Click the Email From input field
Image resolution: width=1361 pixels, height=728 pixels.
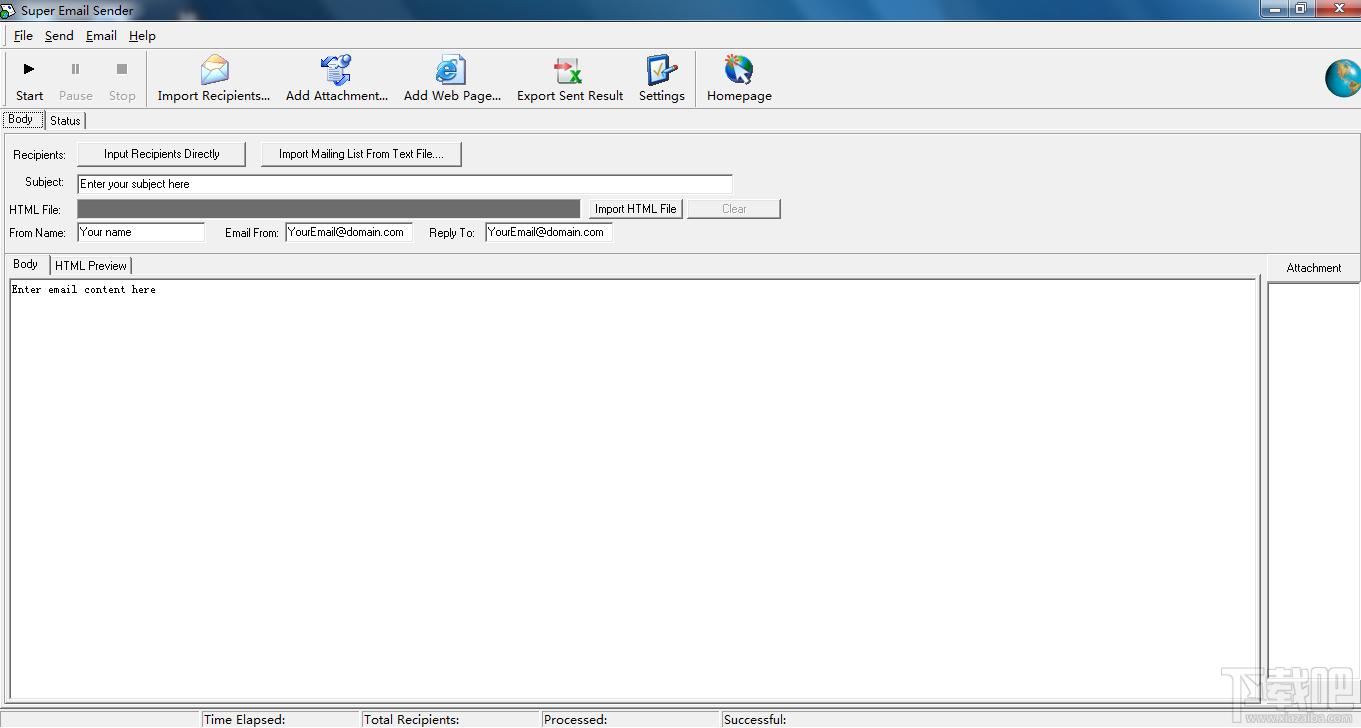(x=349, y=232)
